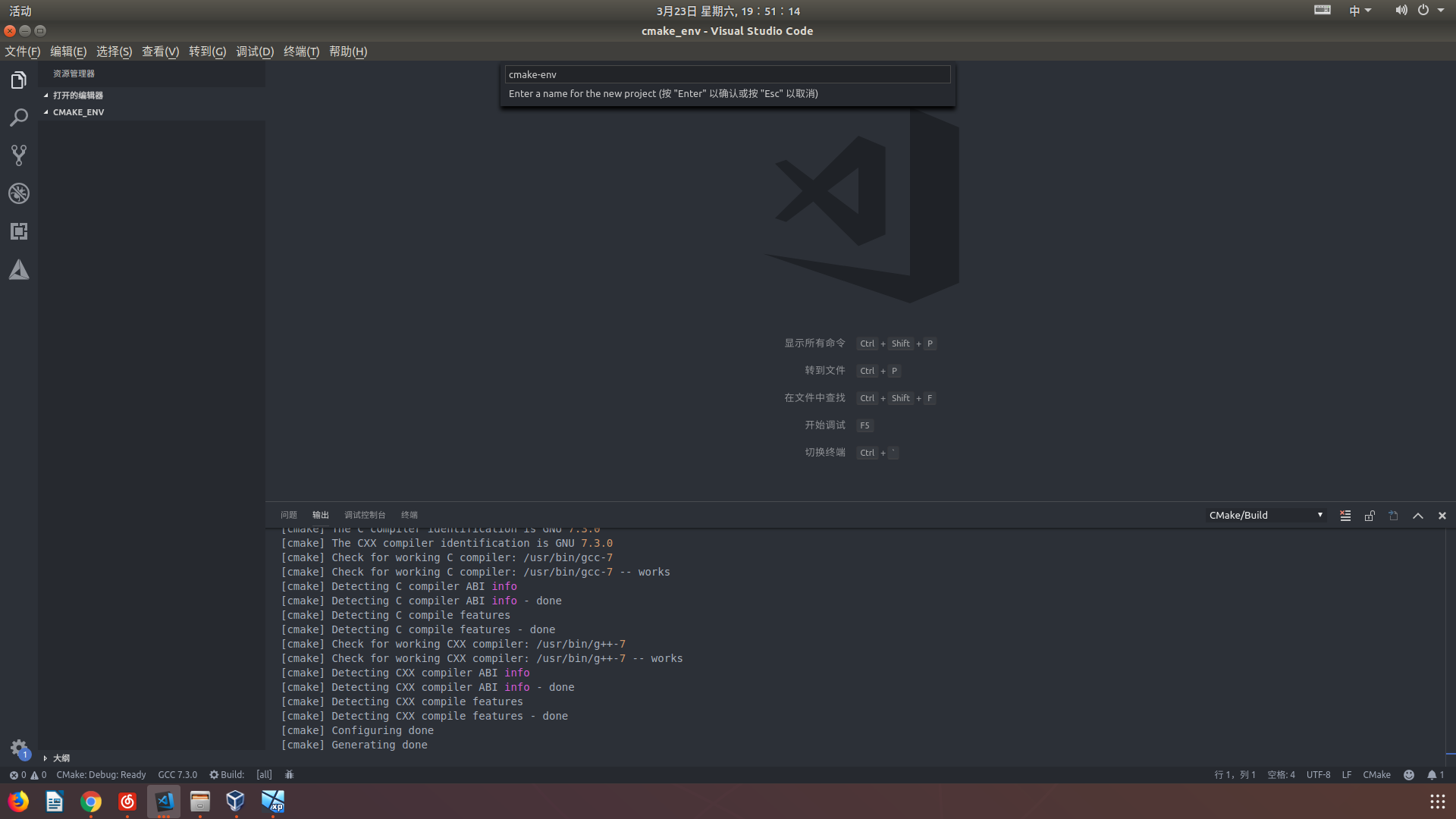Open the 查看(V) menu
The image size is (1456, 819).
click(161, 52)
